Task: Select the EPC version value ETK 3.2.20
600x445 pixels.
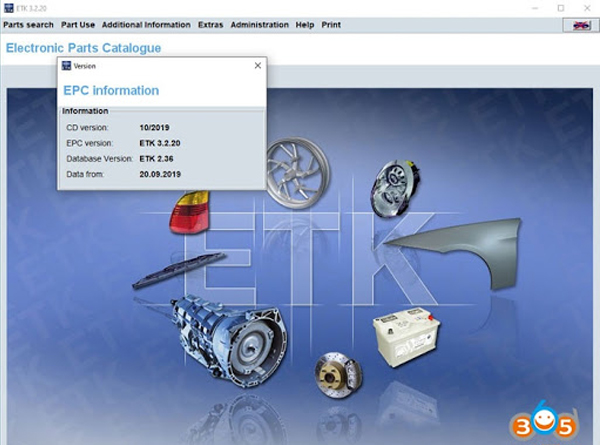Action: tap(160, 143)
